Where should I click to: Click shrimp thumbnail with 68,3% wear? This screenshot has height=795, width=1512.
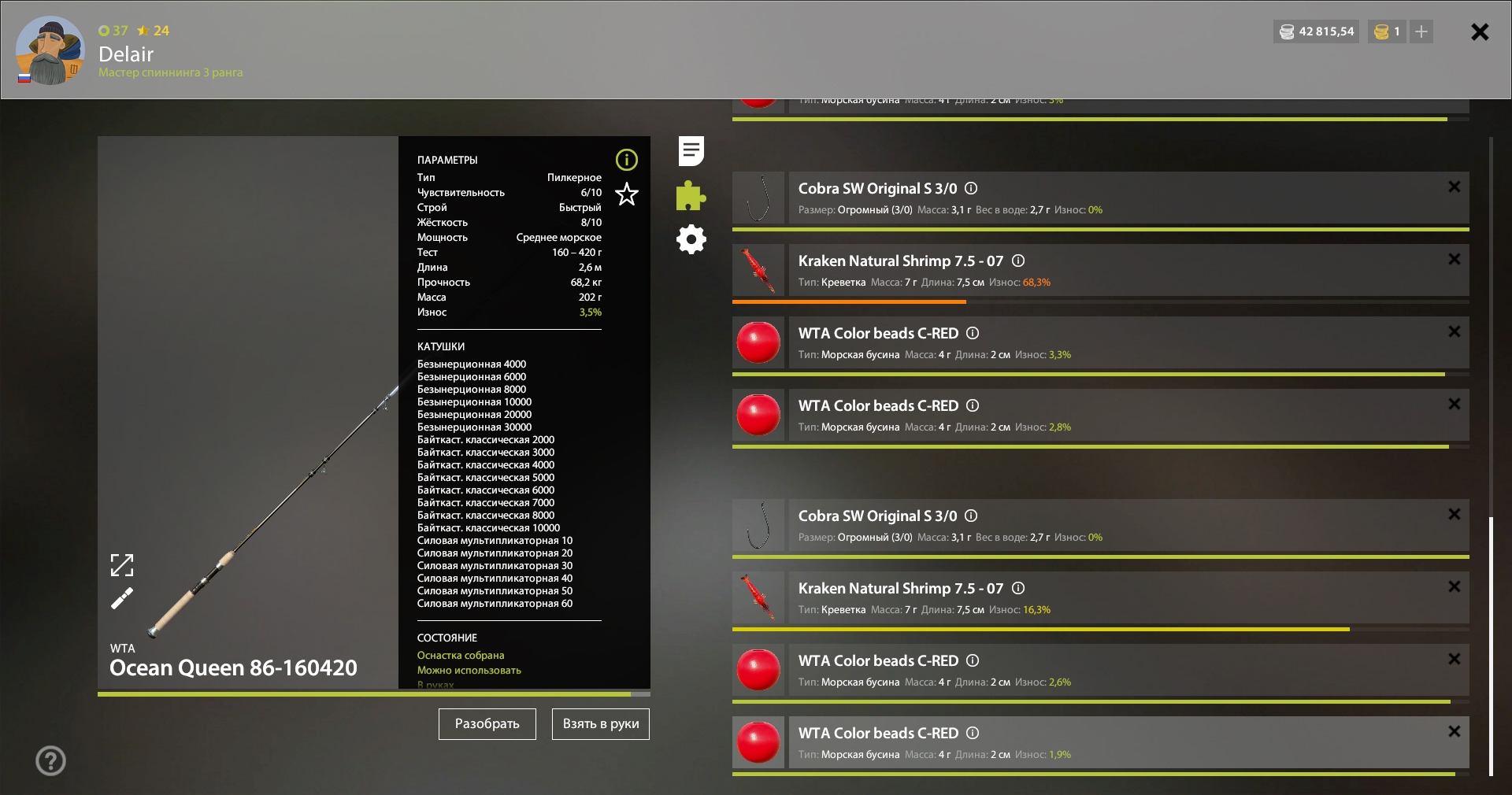click(758, 270)
